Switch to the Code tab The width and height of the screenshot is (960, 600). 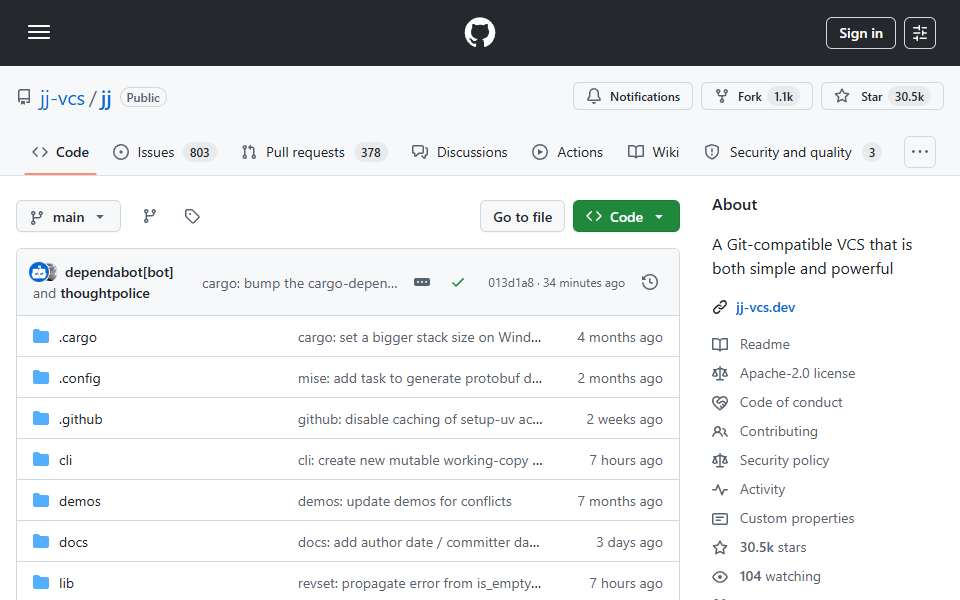pyautogui.click(x=60, y=152)
